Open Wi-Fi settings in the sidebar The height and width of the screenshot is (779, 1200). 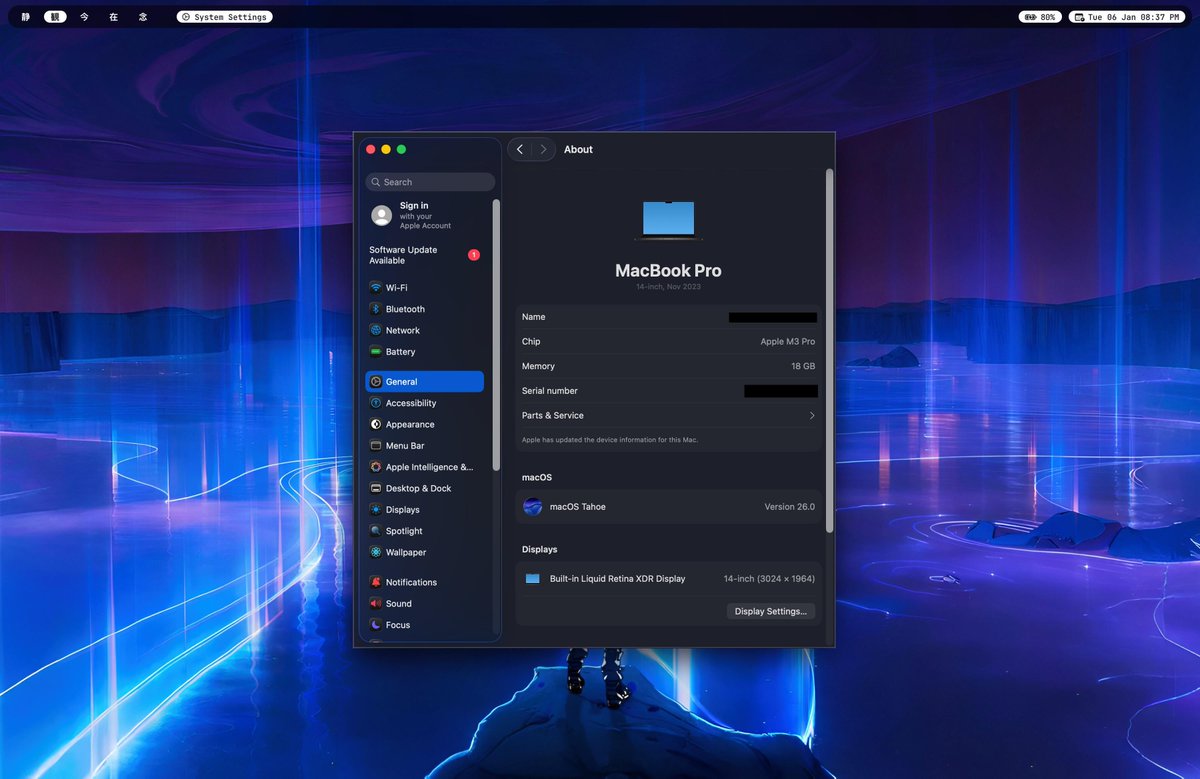[424, 288]
